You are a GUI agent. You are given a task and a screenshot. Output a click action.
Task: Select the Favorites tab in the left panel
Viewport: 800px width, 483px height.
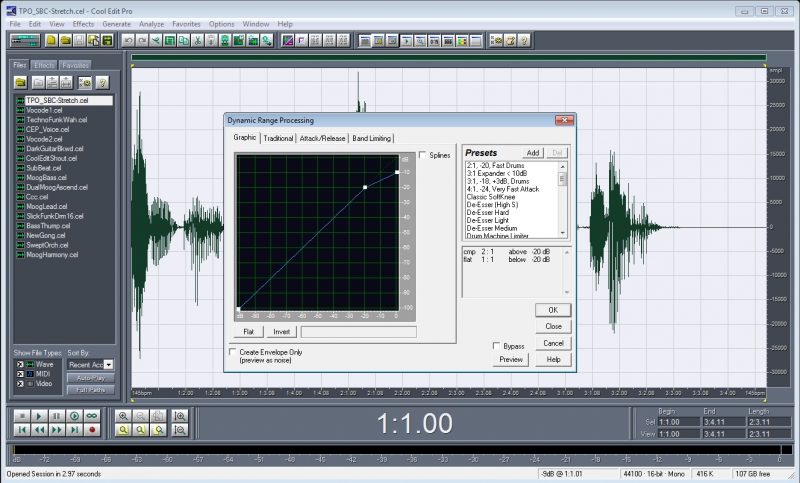76,65
